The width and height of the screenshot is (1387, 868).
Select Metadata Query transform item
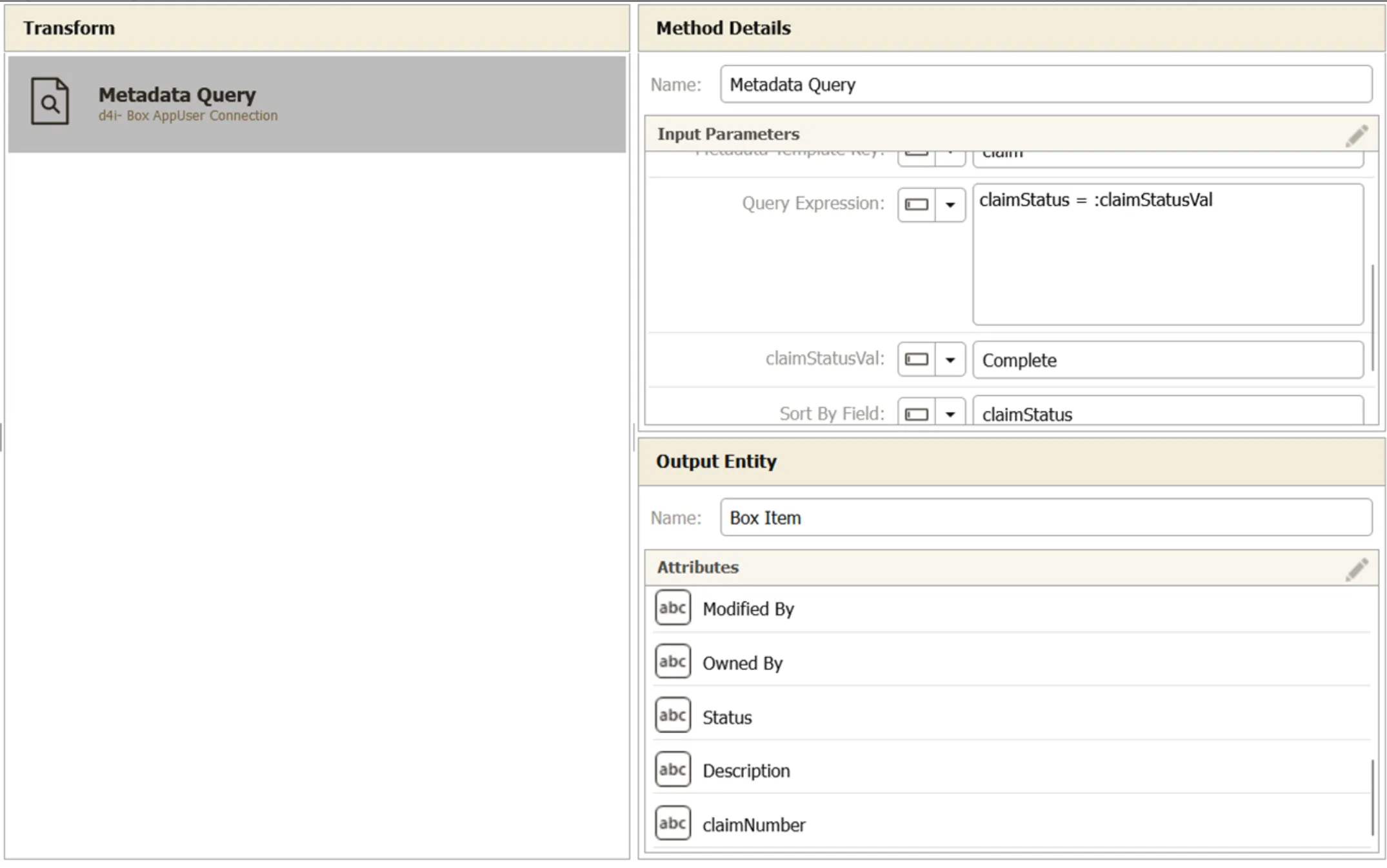317,104
